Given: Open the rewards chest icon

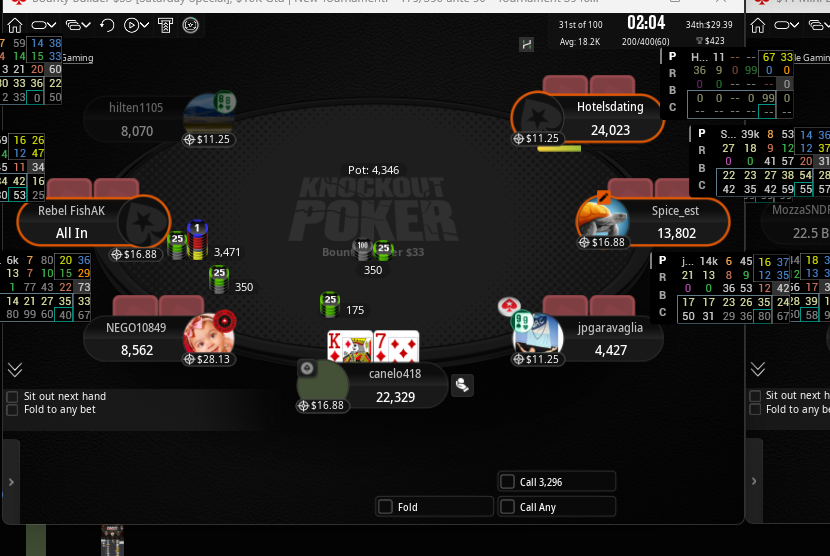Looking at the screenshot, I should pyautogui.click(x=191, y=25).
